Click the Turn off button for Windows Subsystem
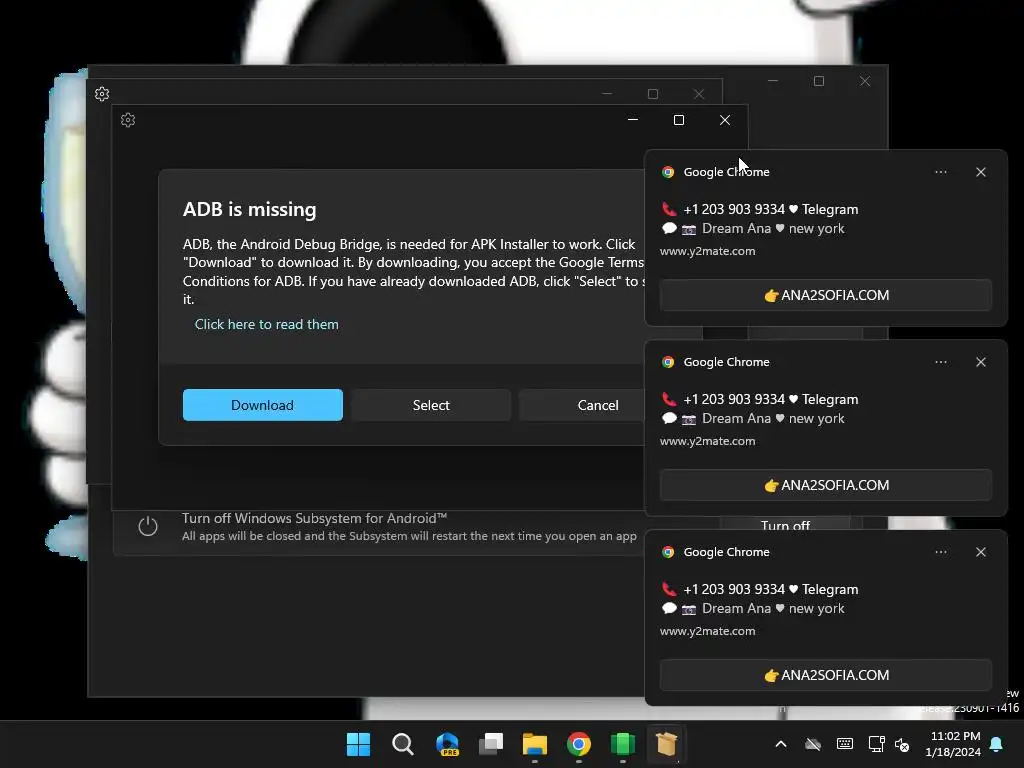 [785, 525]
